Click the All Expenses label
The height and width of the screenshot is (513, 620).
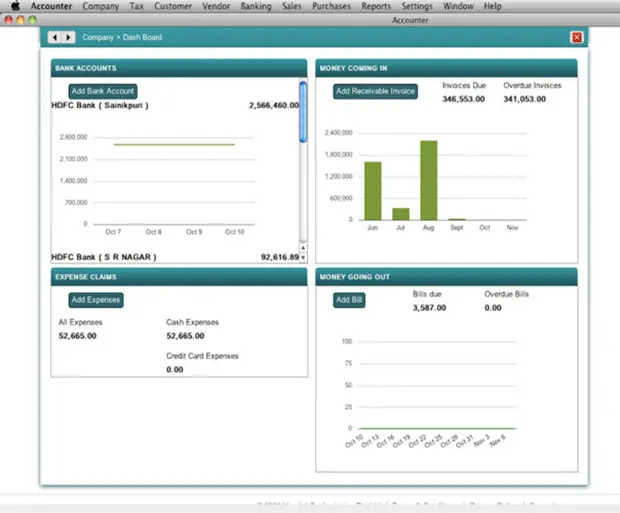coord(80,322)
